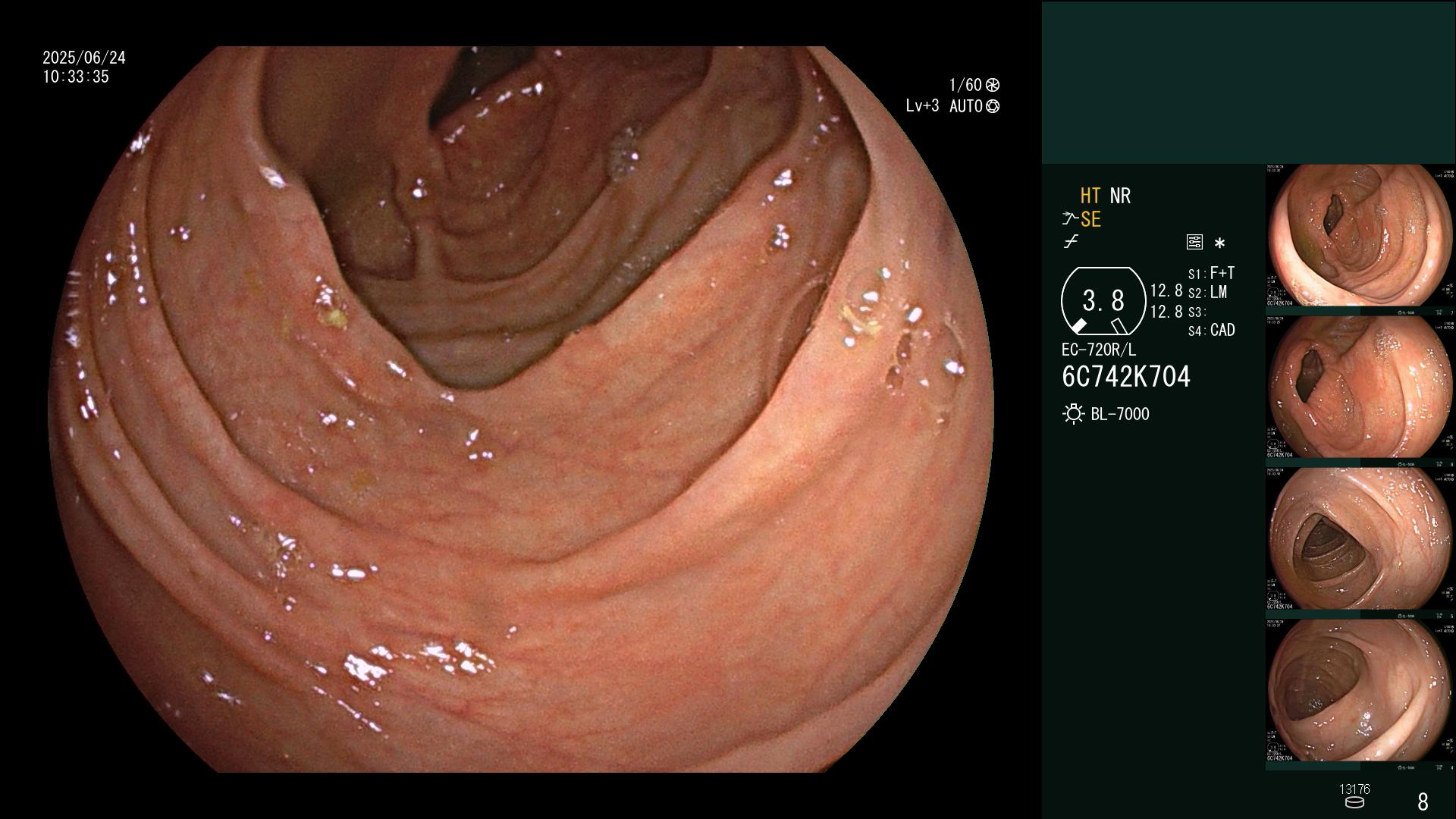Select the S1: F+T switch assignment

point(1211,273)
